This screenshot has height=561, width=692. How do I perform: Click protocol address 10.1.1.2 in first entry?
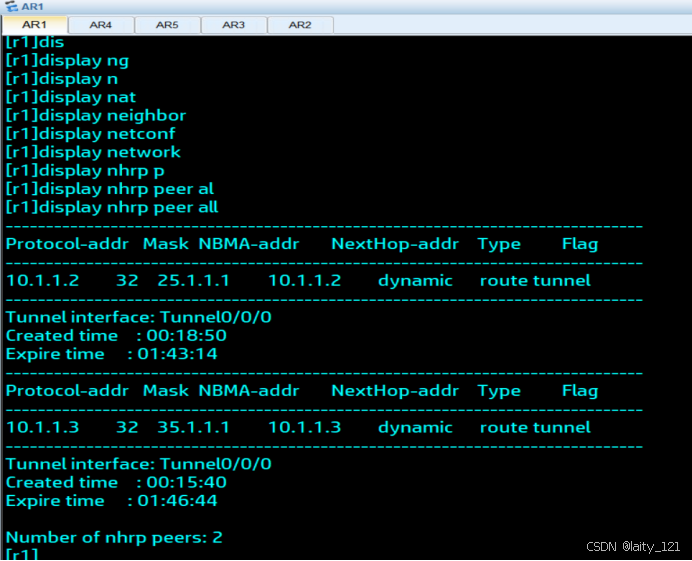coord(43,281)
